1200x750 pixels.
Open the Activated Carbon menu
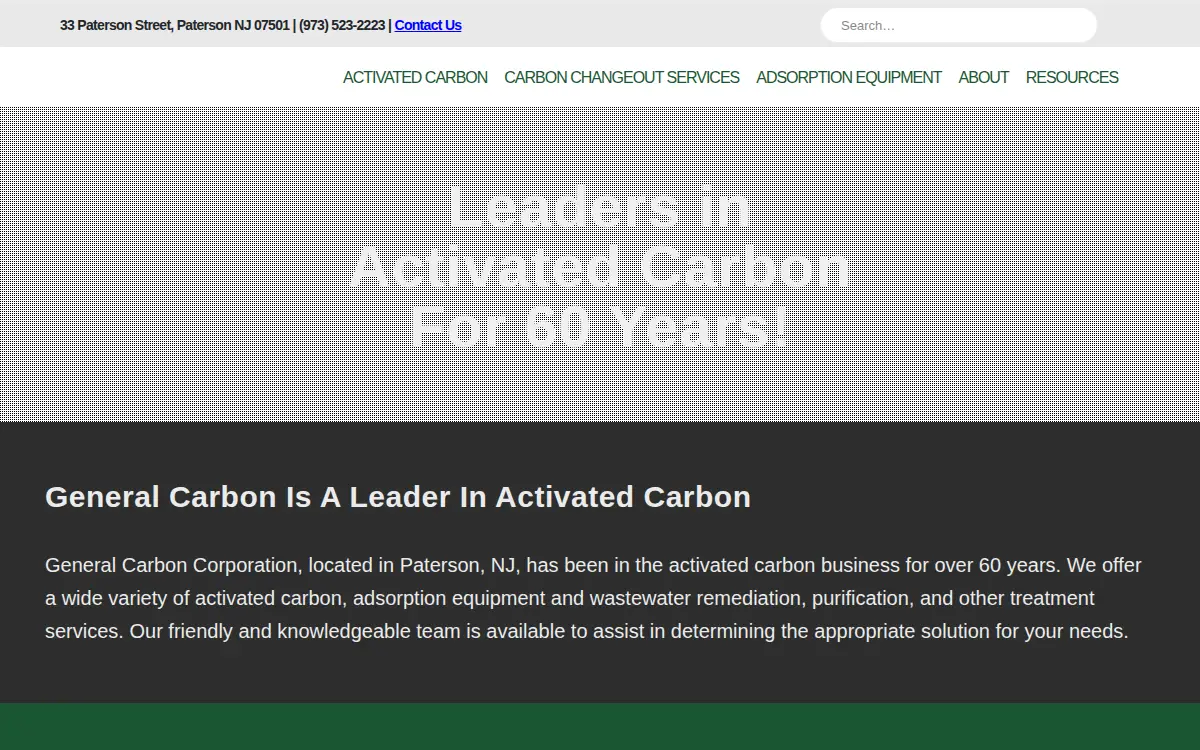415,77
